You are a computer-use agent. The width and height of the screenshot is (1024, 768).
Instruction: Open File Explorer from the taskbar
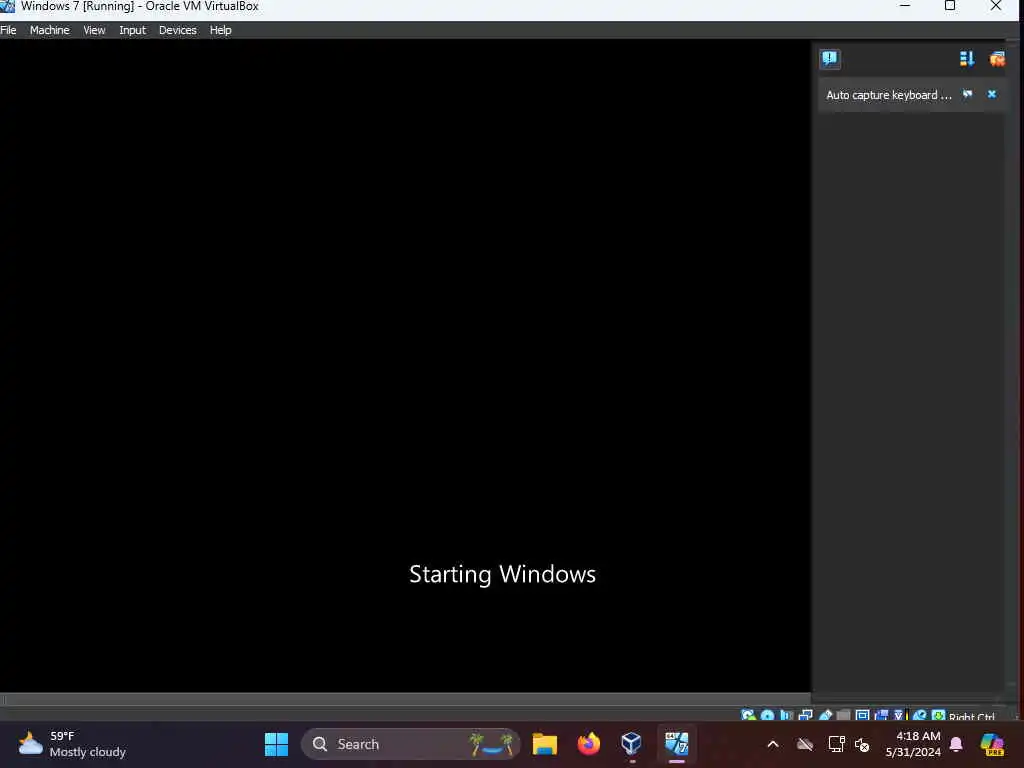coord(545,744)
